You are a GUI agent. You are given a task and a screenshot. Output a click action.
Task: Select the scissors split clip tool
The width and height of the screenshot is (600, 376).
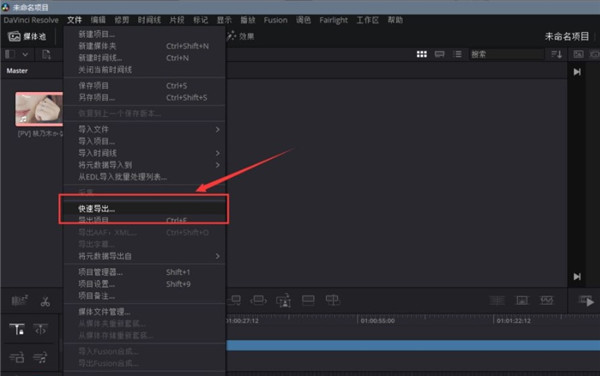tap(45, 302)
